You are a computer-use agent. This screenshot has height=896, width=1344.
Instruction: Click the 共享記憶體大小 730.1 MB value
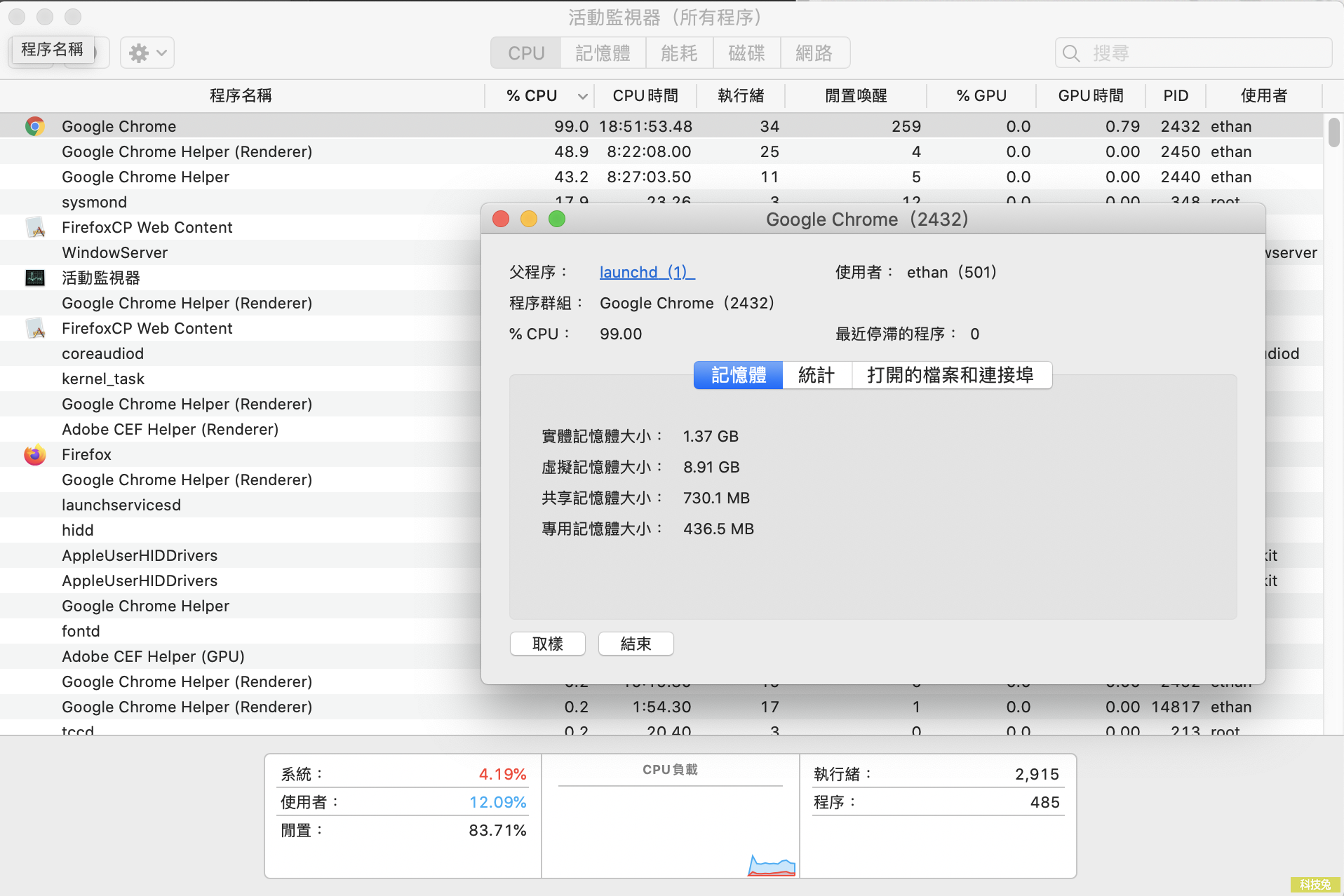click(716, 498)
